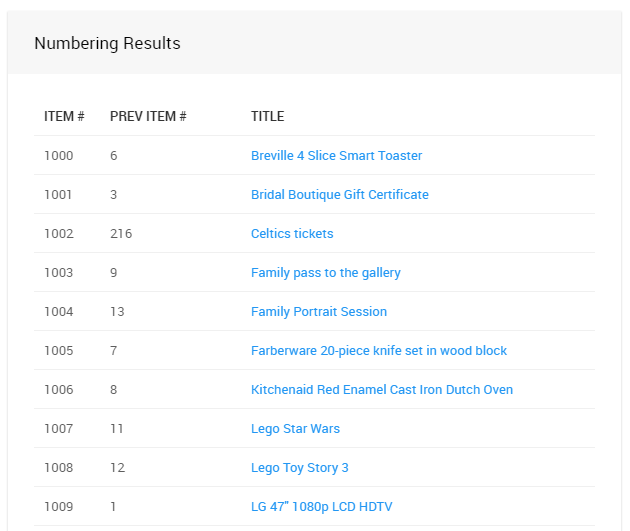Select the item number 1005 cell
630x531 pixels.
[59, 351]
